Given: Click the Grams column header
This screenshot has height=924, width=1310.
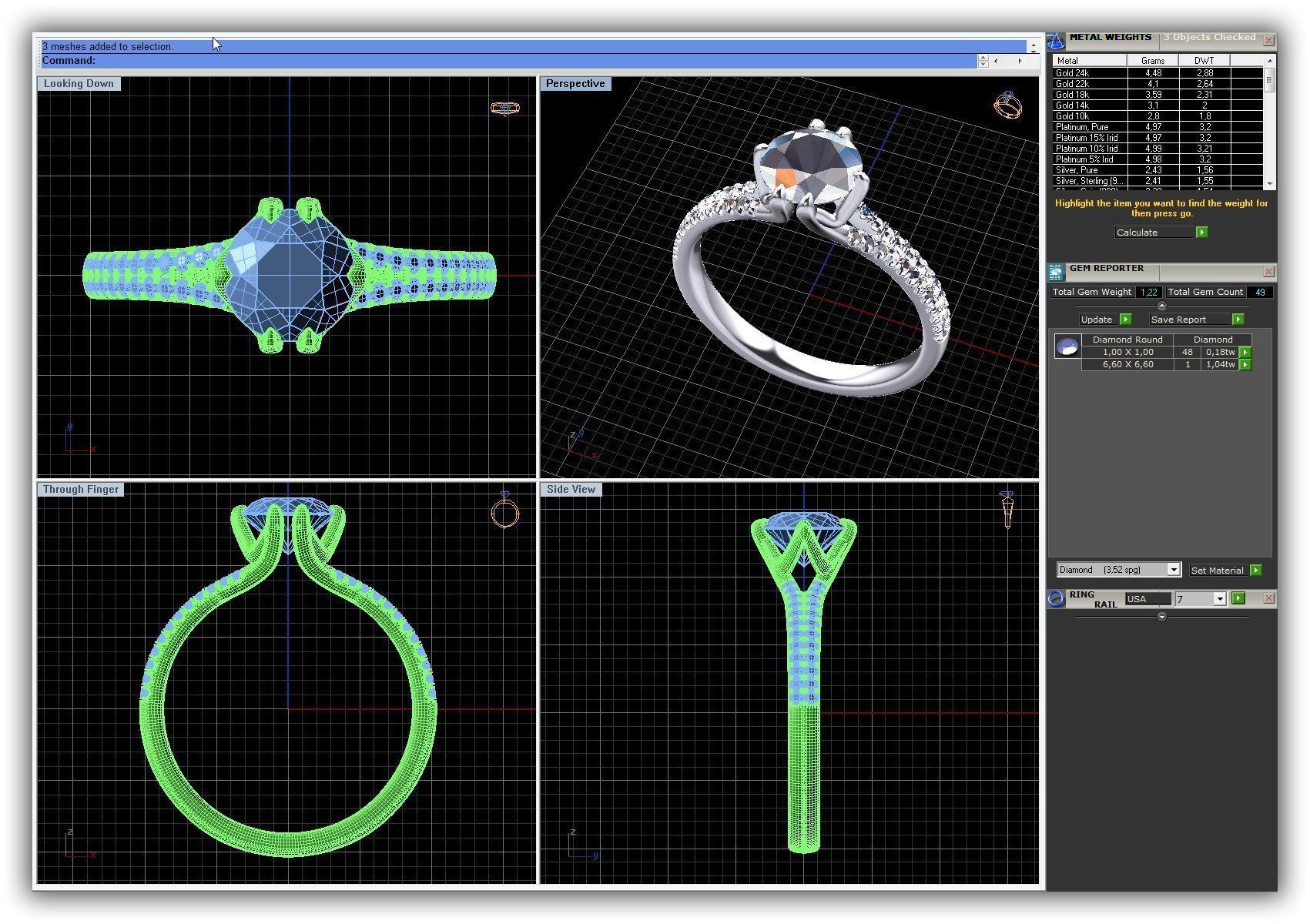Looking at the screenshot, I should pyautogui.click(x=1153, y=61).
